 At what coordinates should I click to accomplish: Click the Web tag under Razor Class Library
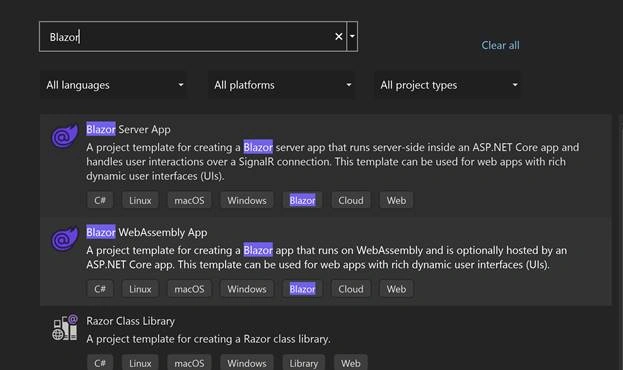(x=351, y=363)
